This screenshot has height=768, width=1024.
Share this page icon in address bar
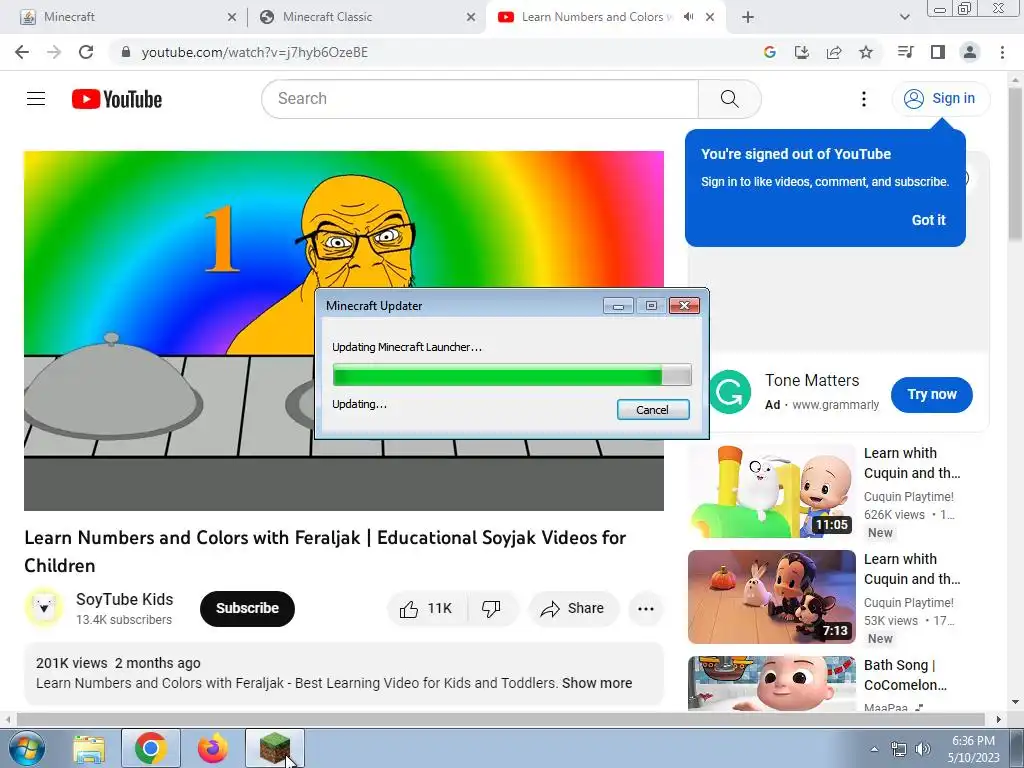tap(834, 52)
